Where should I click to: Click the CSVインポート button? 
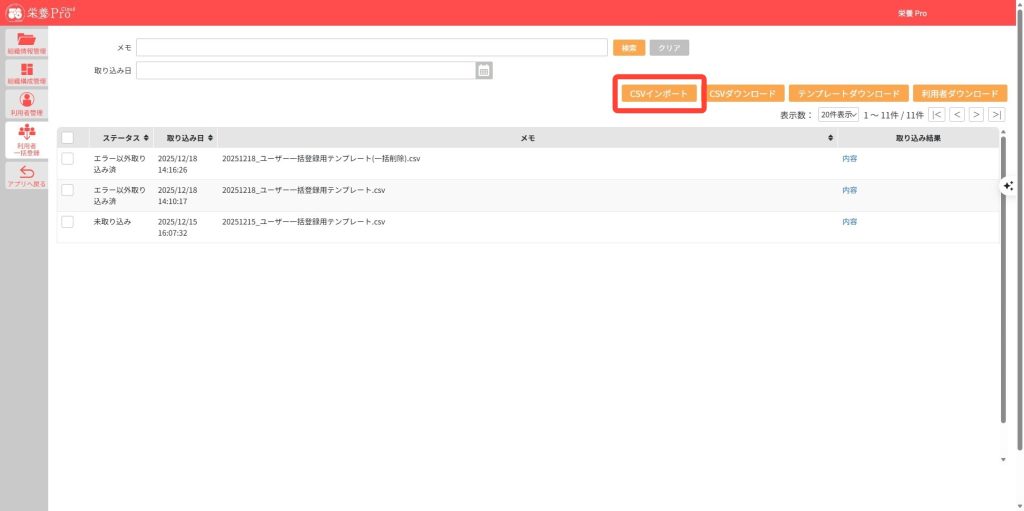click(x=659, y=93)
